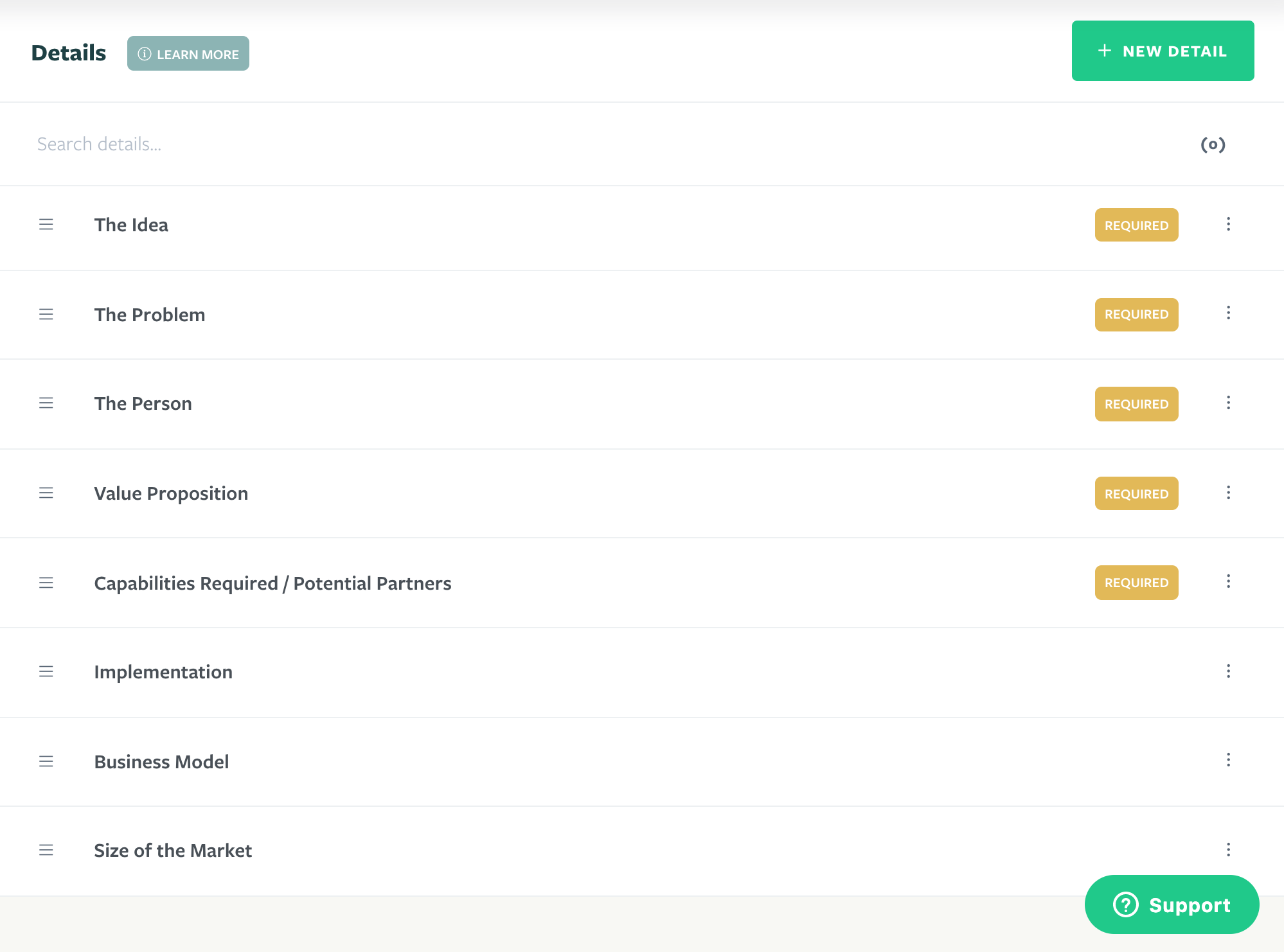
Task: Open the three-dot menu for Business Model
Action: tap(1228, 760)
